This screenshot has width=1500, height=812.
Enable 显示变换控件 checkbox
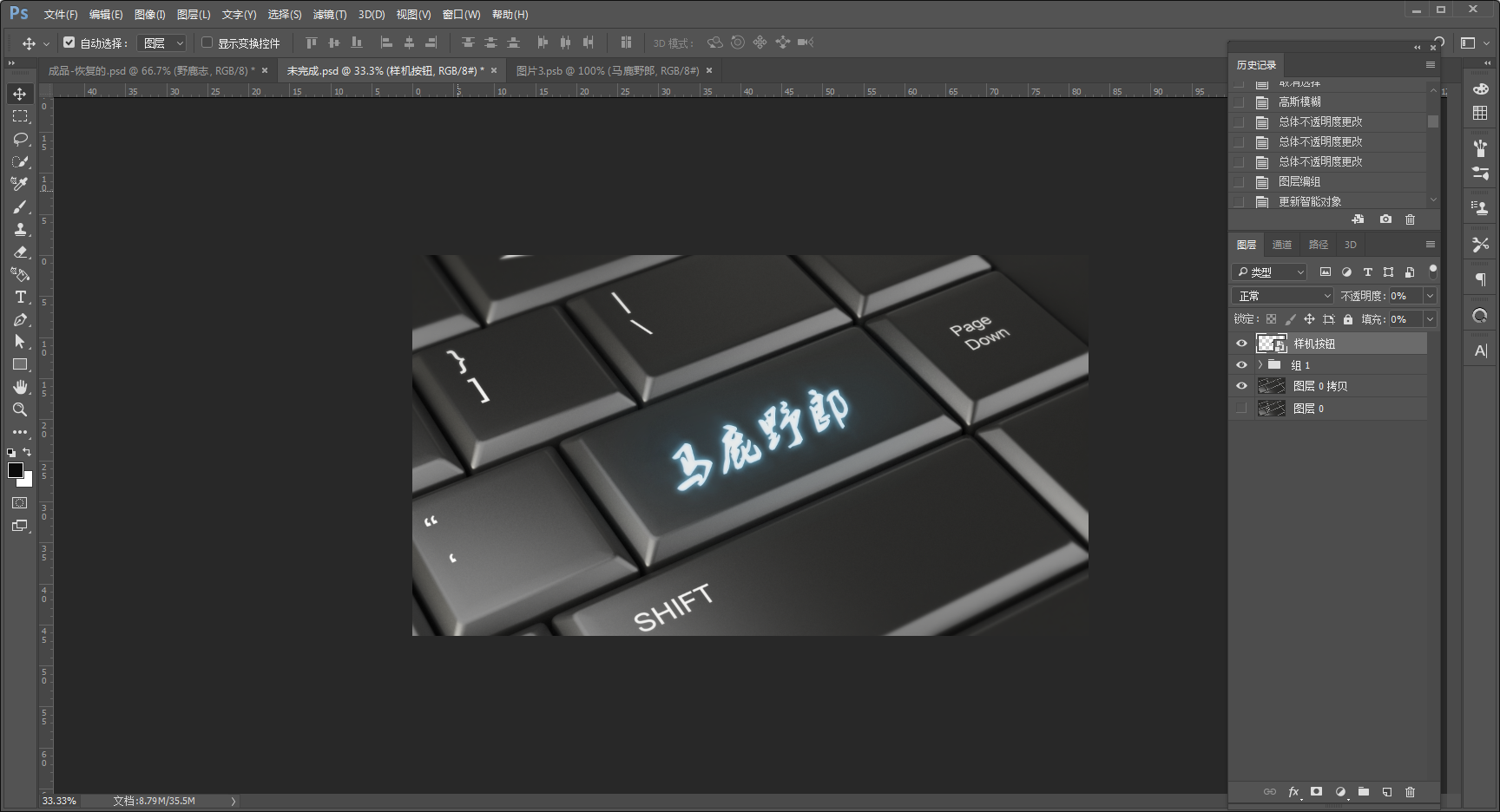tap(207, 42)
